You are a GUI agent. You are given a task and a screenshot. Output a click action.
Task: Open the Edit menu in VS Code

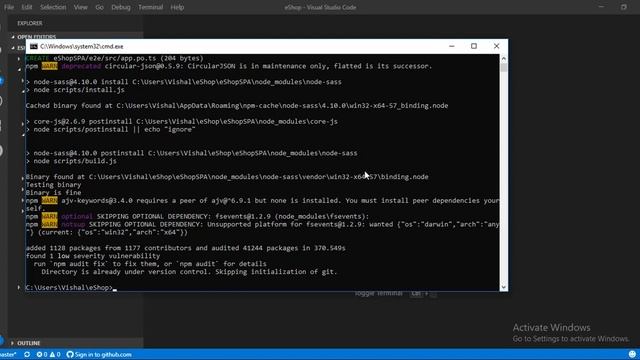tap(27, 7)
